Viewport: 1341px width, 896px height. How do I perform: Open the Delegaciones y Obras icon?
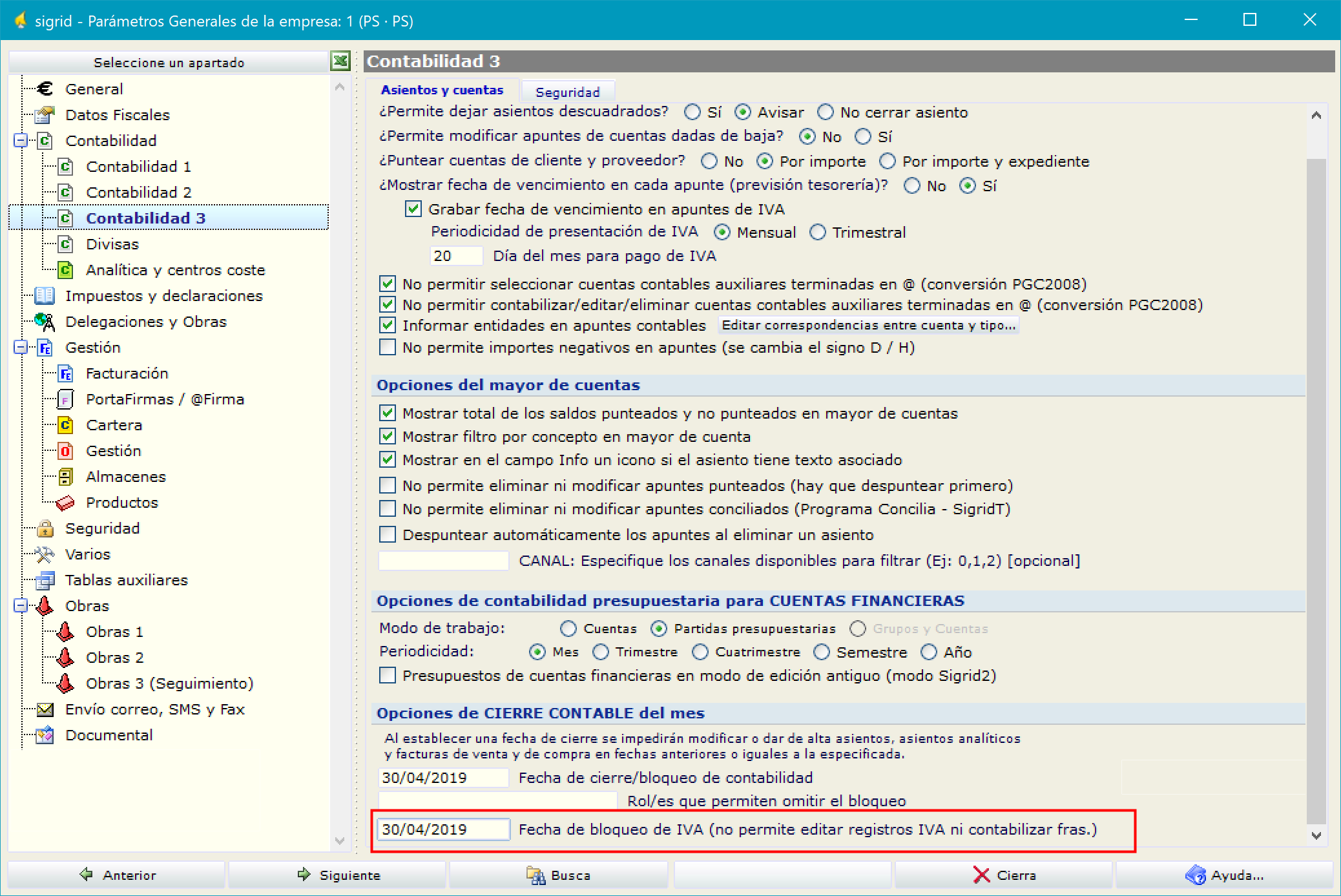click(x=45, y=321)
